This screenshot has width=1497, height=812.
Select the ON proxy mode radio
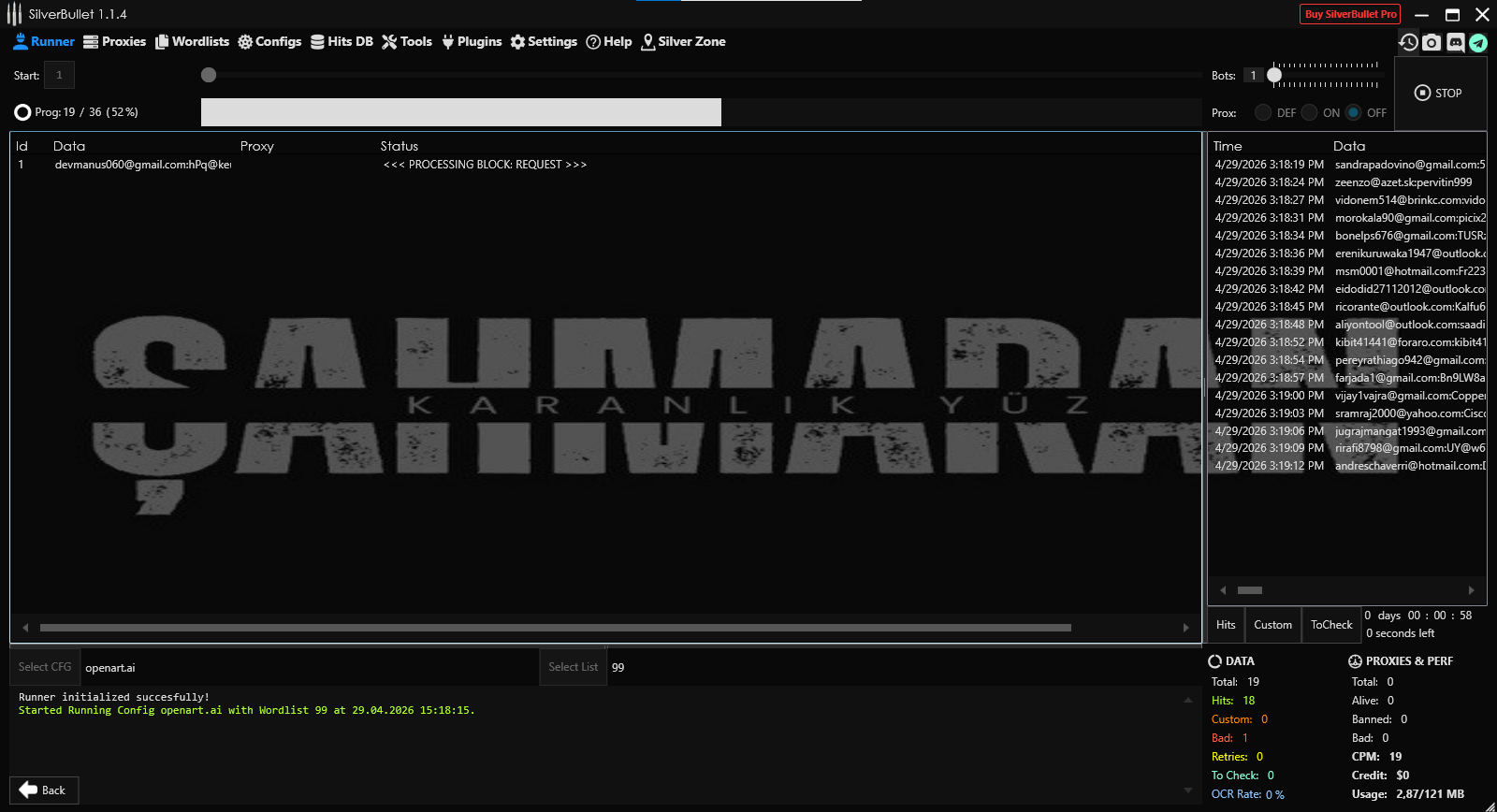[1309, 112]
